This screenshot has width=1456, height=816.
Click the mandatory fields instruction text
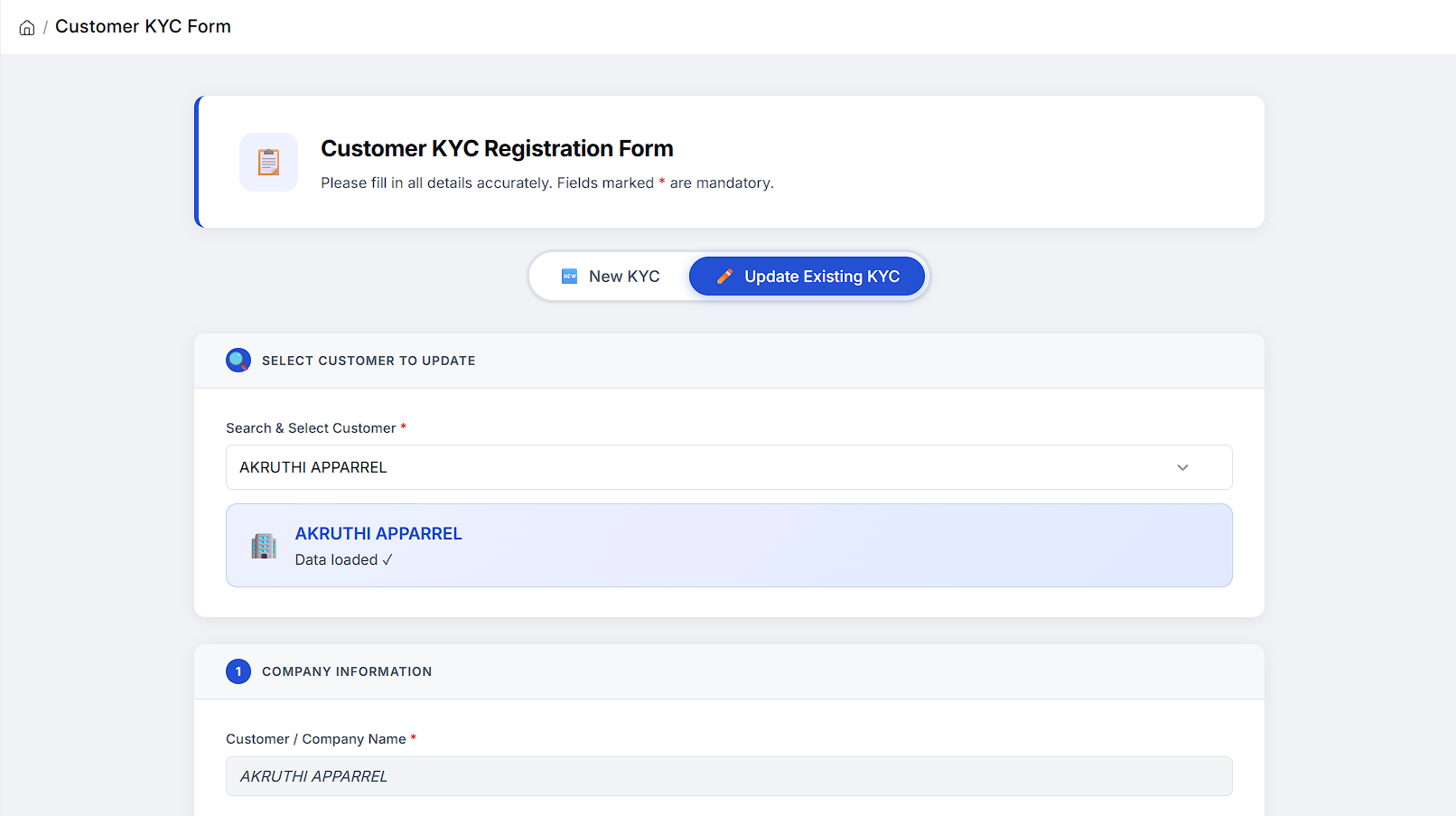(x=547, y=183)
